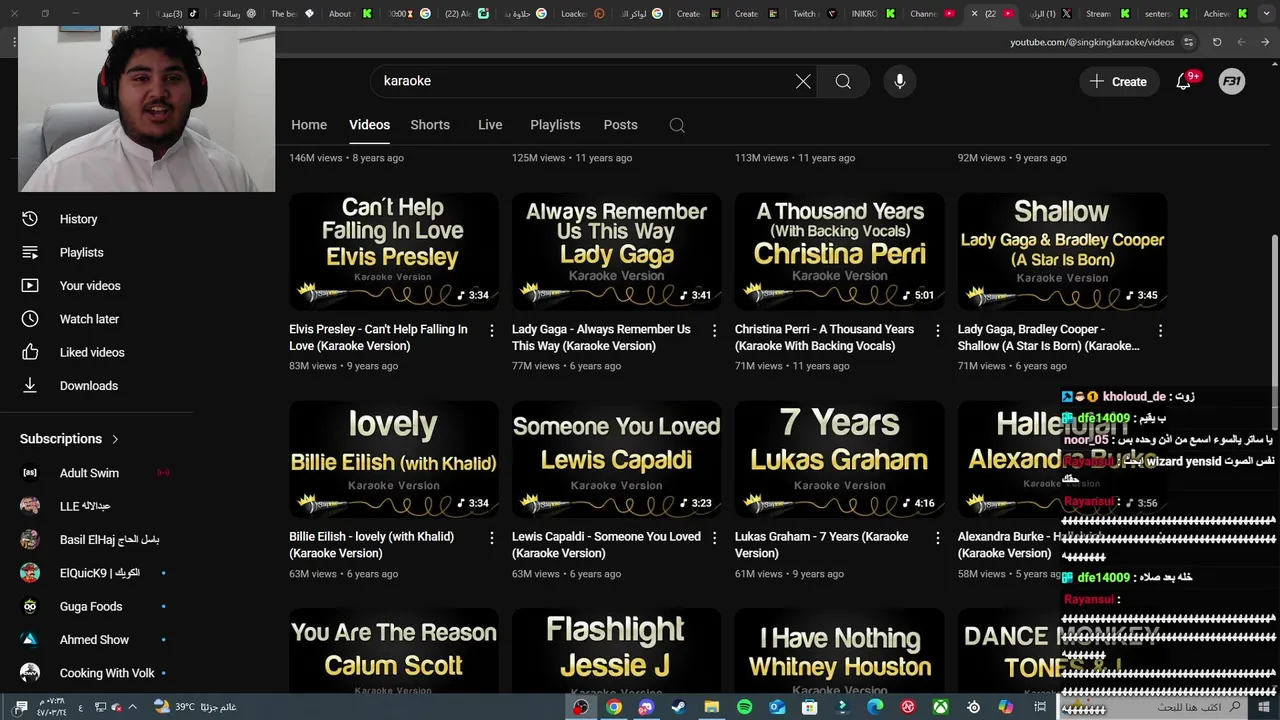The height and width of the screenshot is (720, 1280).
Task: Play I Have Nothing thumbnail
Action: pos(839,650)
